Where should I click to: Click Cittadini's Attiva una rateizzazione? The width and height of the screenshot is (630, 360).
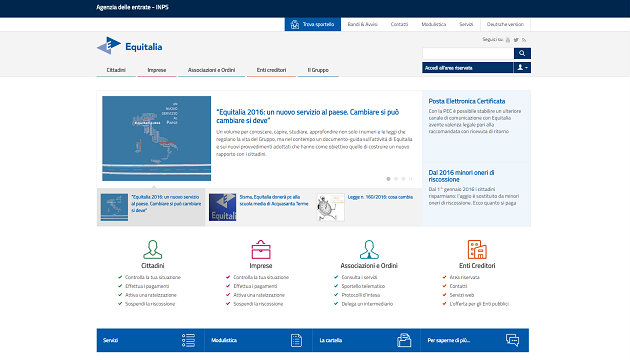(x=151, y=295)
